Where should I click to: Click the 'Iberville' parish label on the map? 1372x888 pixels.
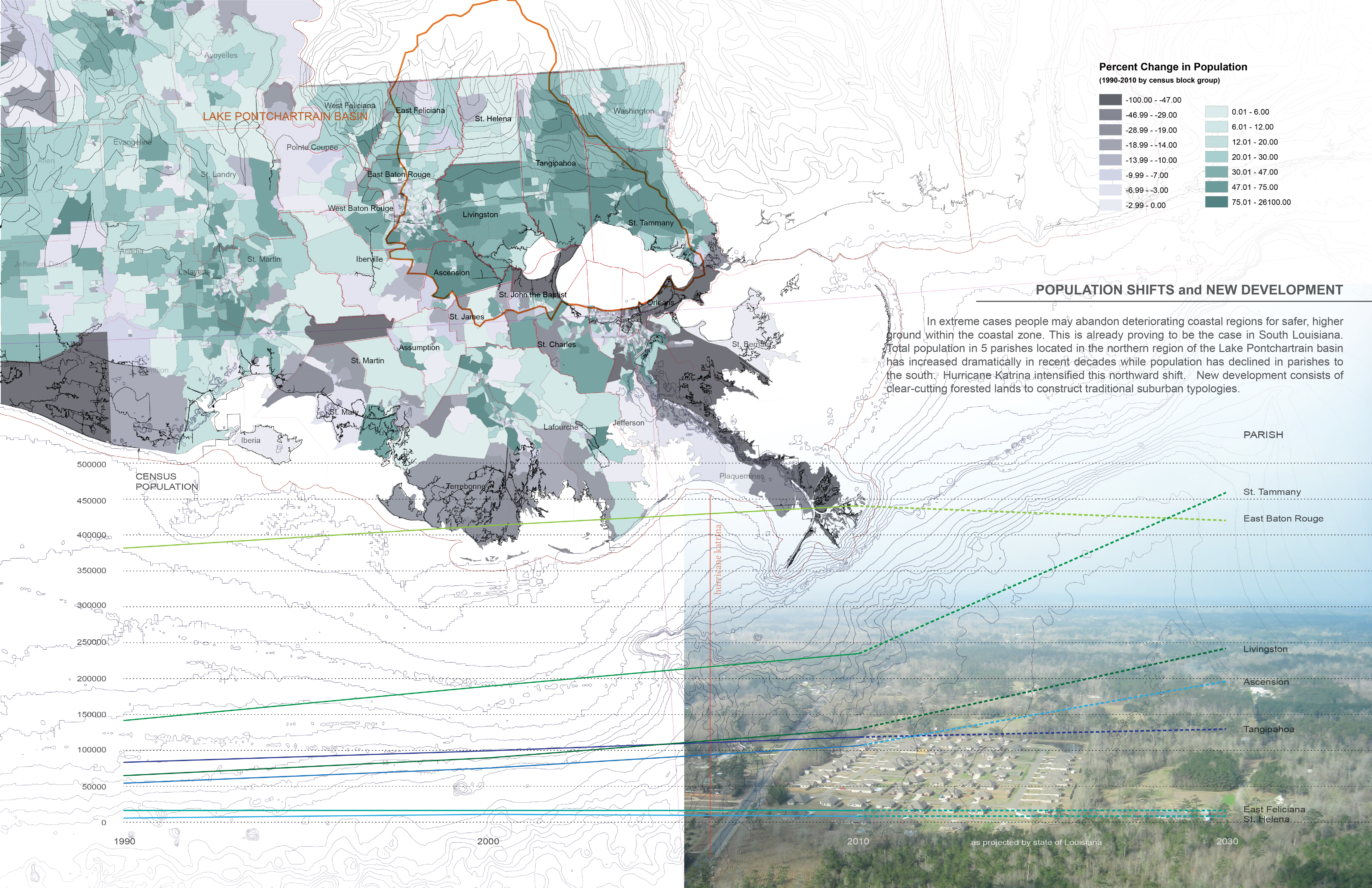(x=369, y=260)
